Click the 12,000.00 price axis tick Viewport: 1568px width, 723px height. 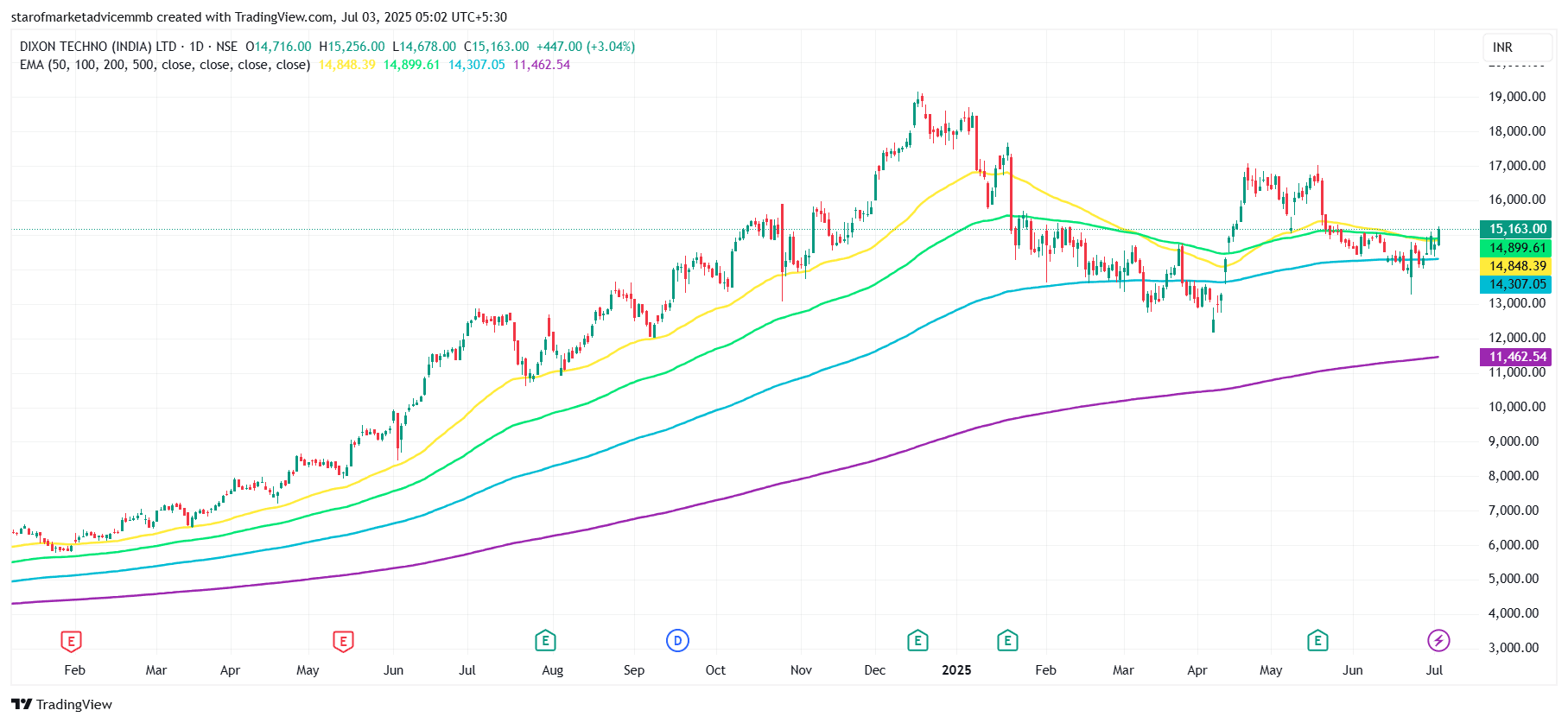[1517, 338]
